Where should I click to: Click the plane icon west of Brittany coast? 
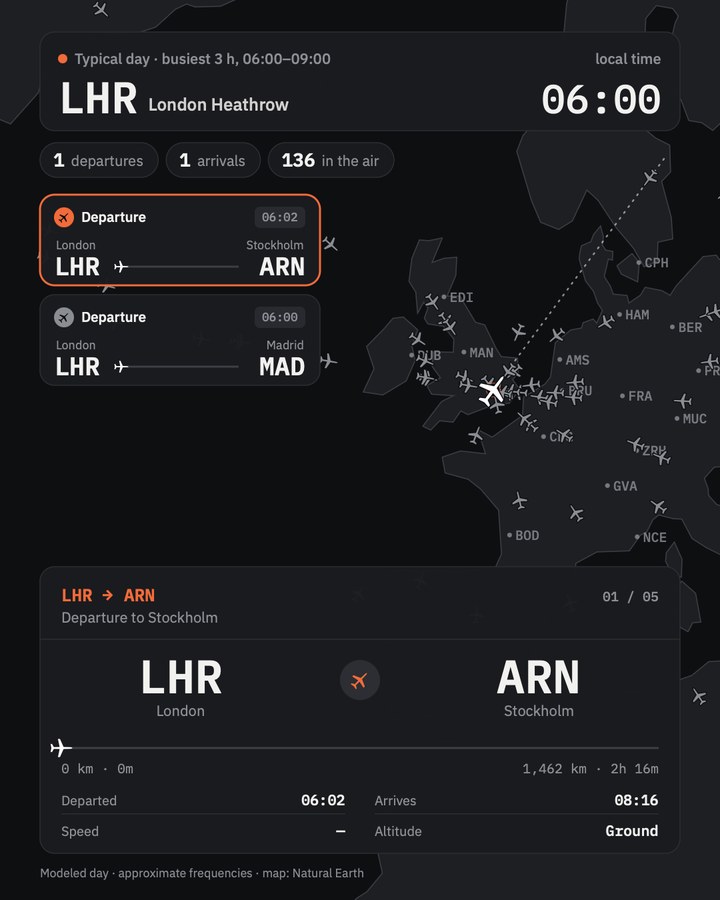point(475,436)
